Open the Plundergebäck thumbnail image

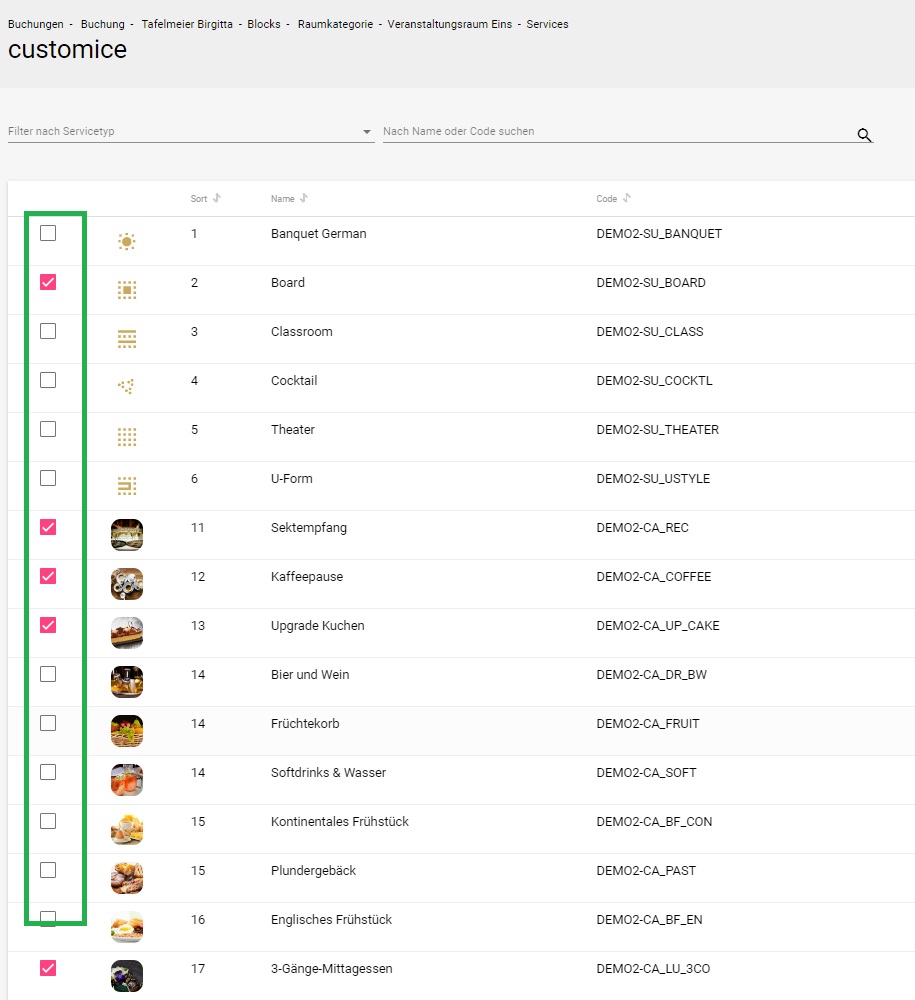[127, 878]
